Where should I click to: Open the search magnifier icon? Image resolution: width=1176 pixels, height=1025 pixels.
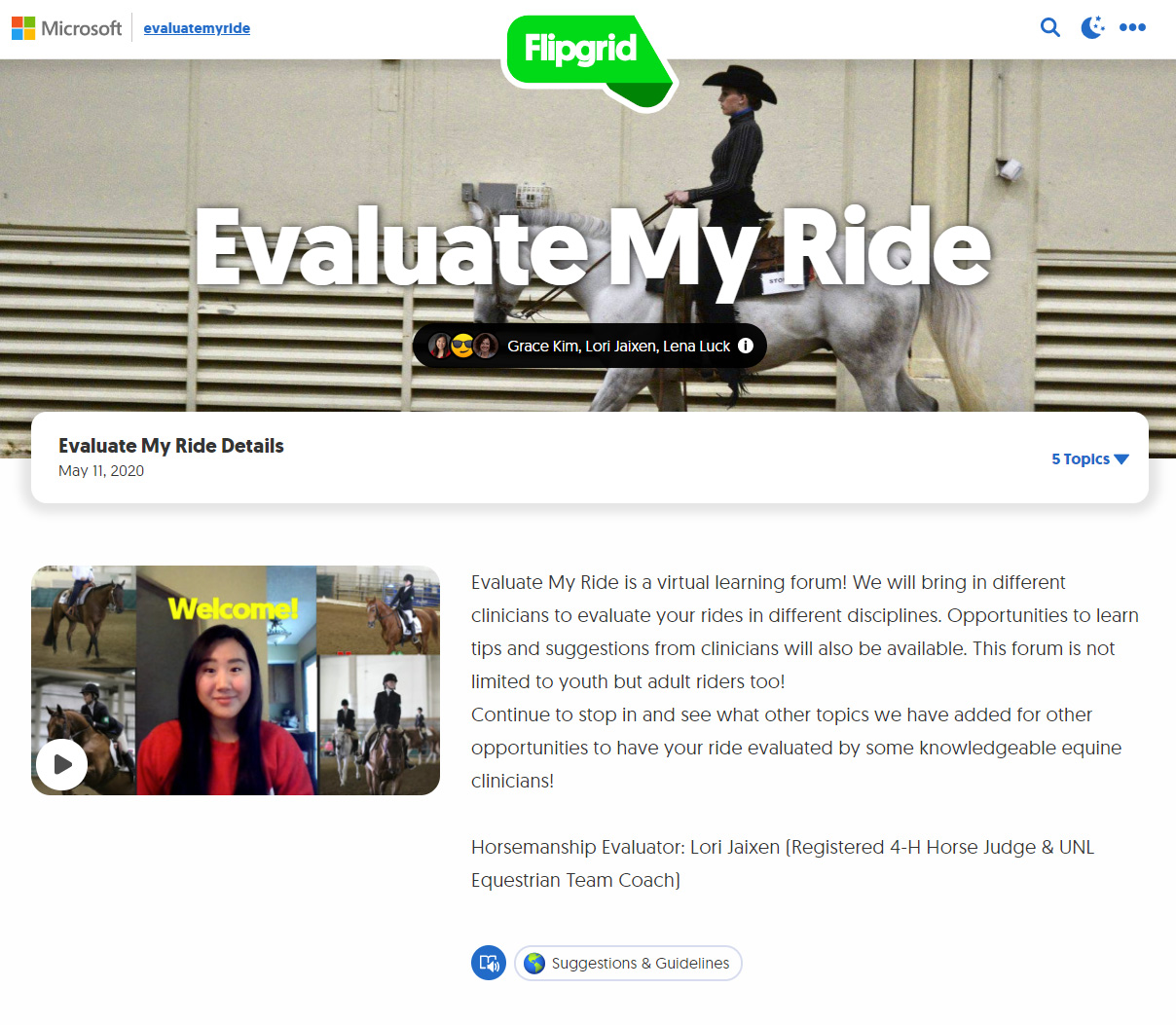pyautogui.click(x=1049, y=27)
